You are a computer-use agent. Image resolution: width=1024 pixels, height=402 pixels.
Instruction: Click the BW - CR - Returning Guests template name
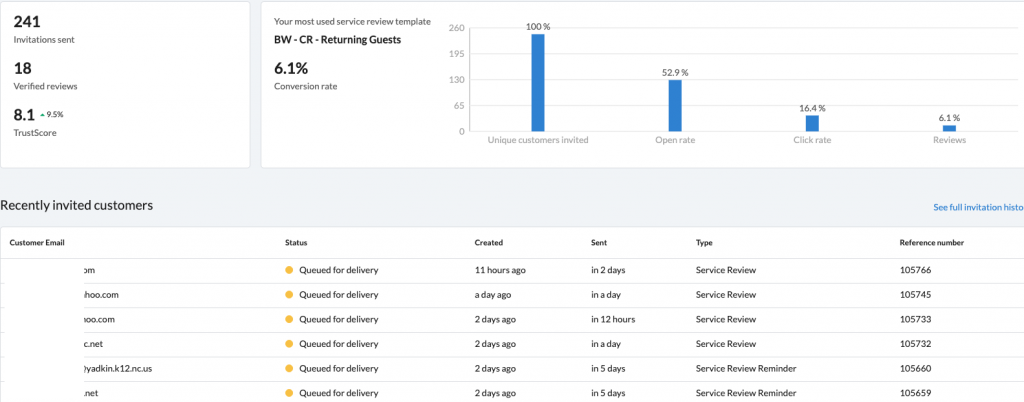[337, 40]
